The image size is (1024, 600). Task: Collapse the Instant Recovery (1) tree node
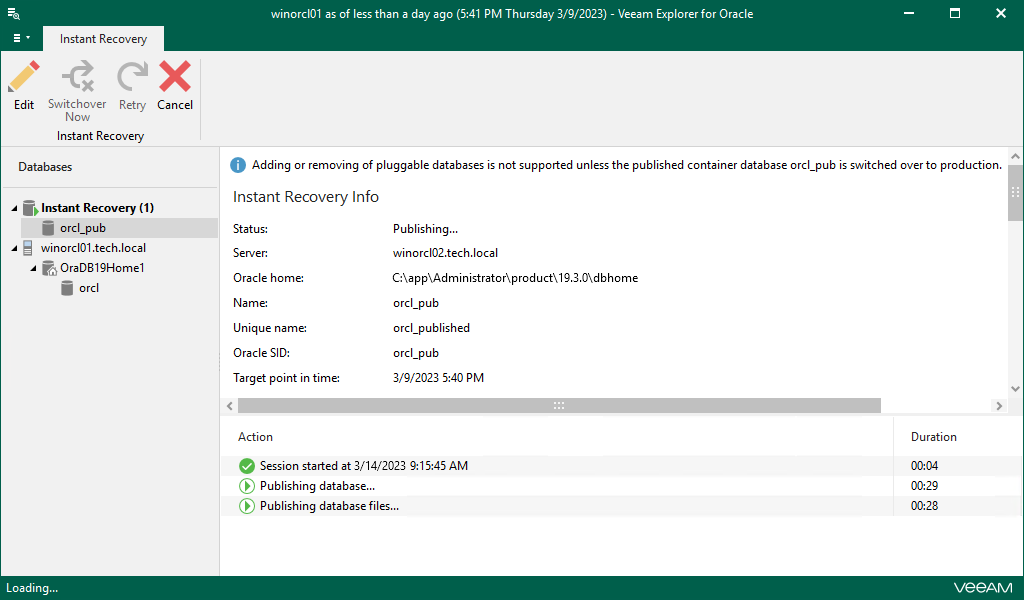click(x=14, y=208)
